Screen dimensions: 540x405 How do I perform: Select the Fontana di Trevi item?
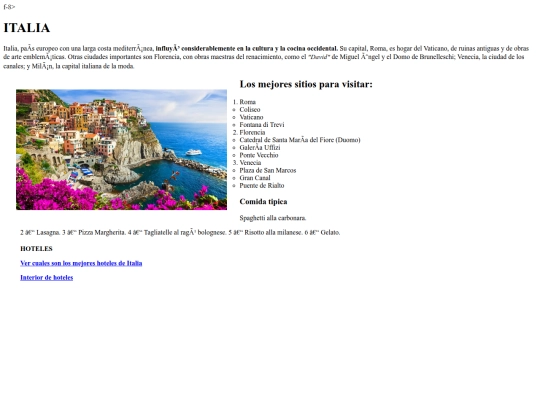(x=262, y=125)
